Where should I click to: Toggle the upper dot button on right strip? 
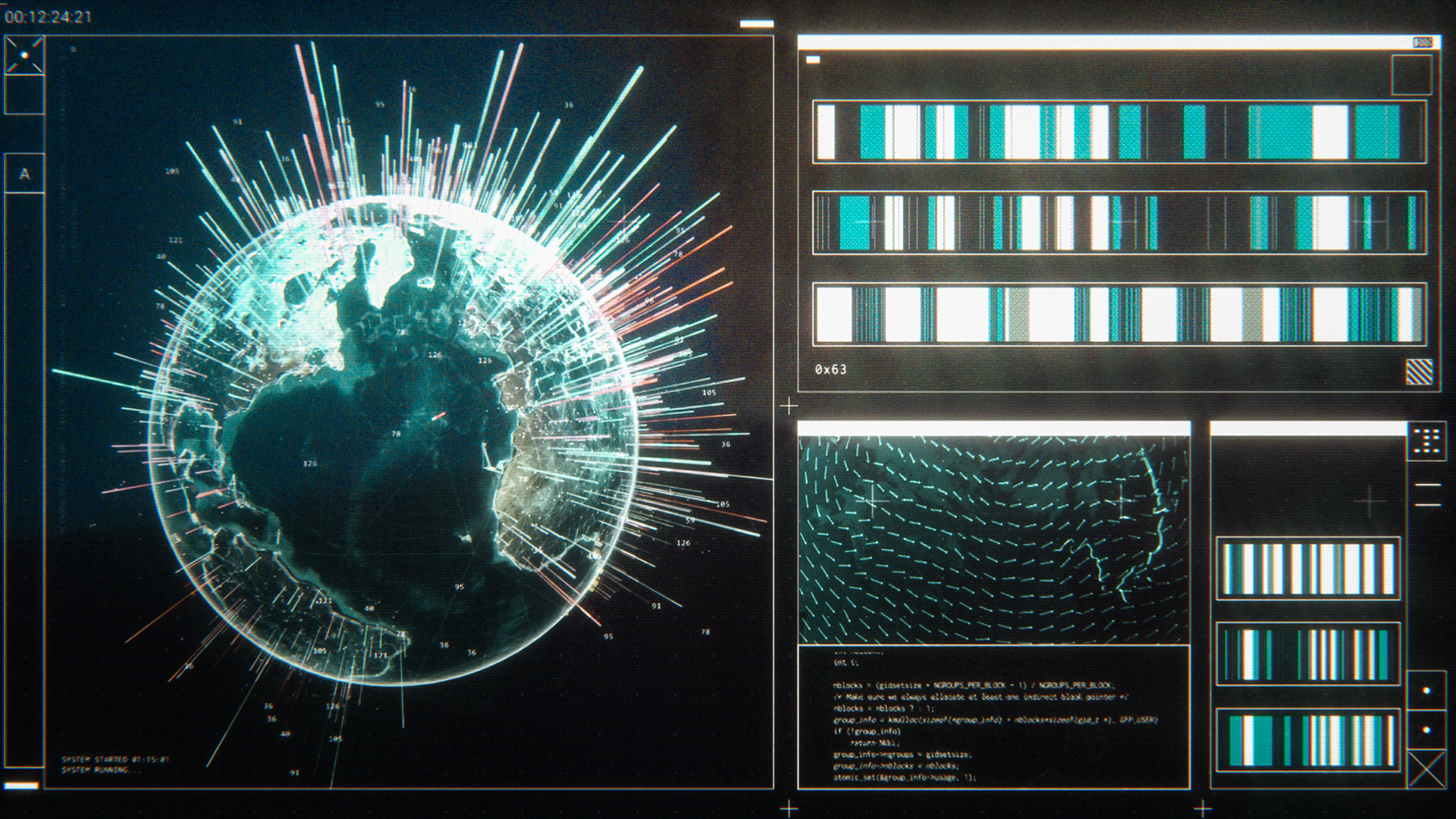pos(1426,691)
